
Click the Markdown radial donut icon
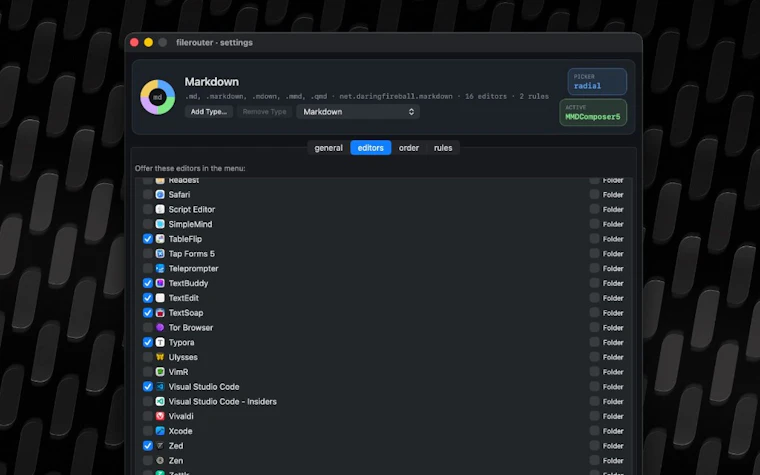tap(158, 97)
